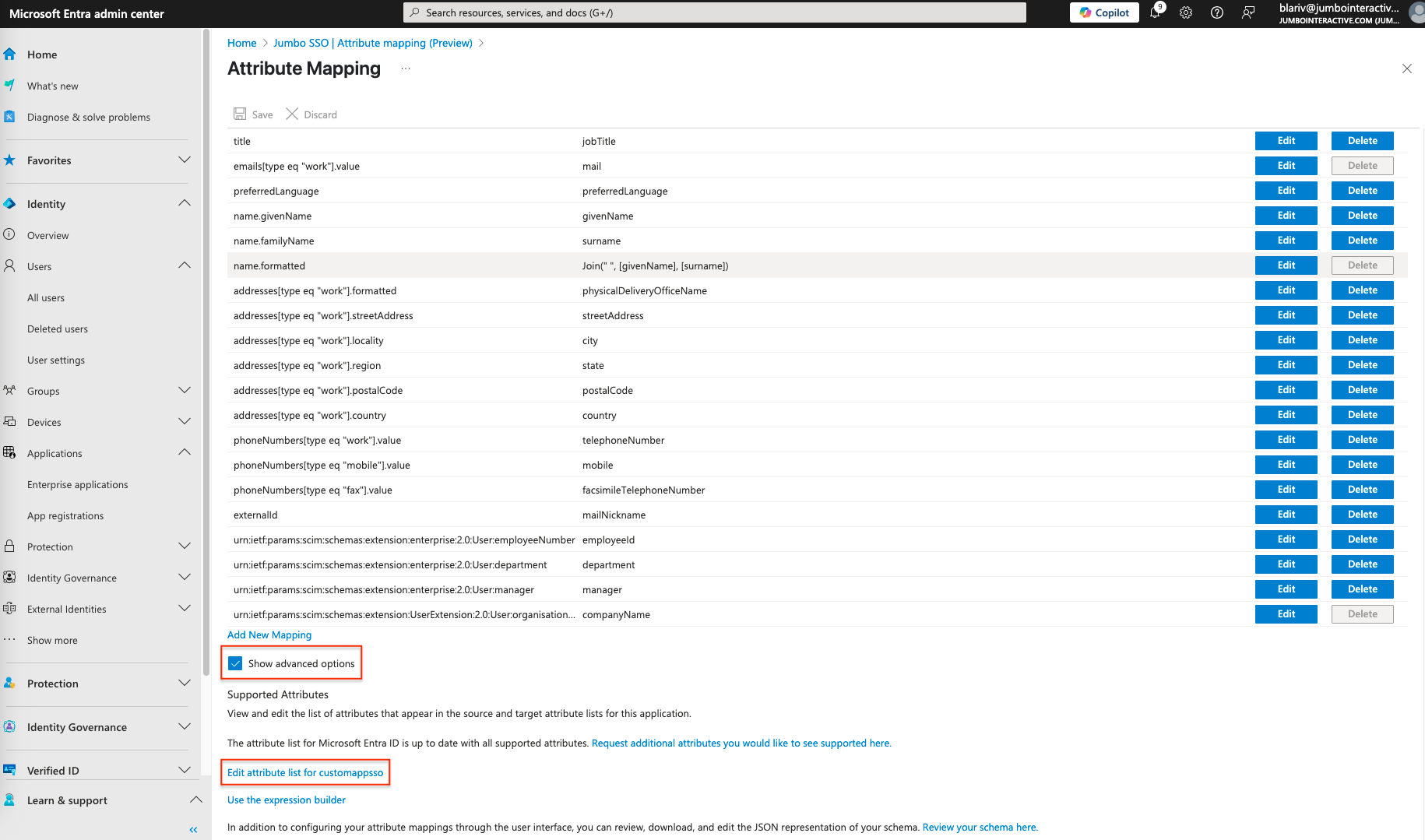Viewport: 1425px width, 840px height.
Task: Click Jumbo SSO Attribute mapping breadcrumb
Action: point(372,43)
